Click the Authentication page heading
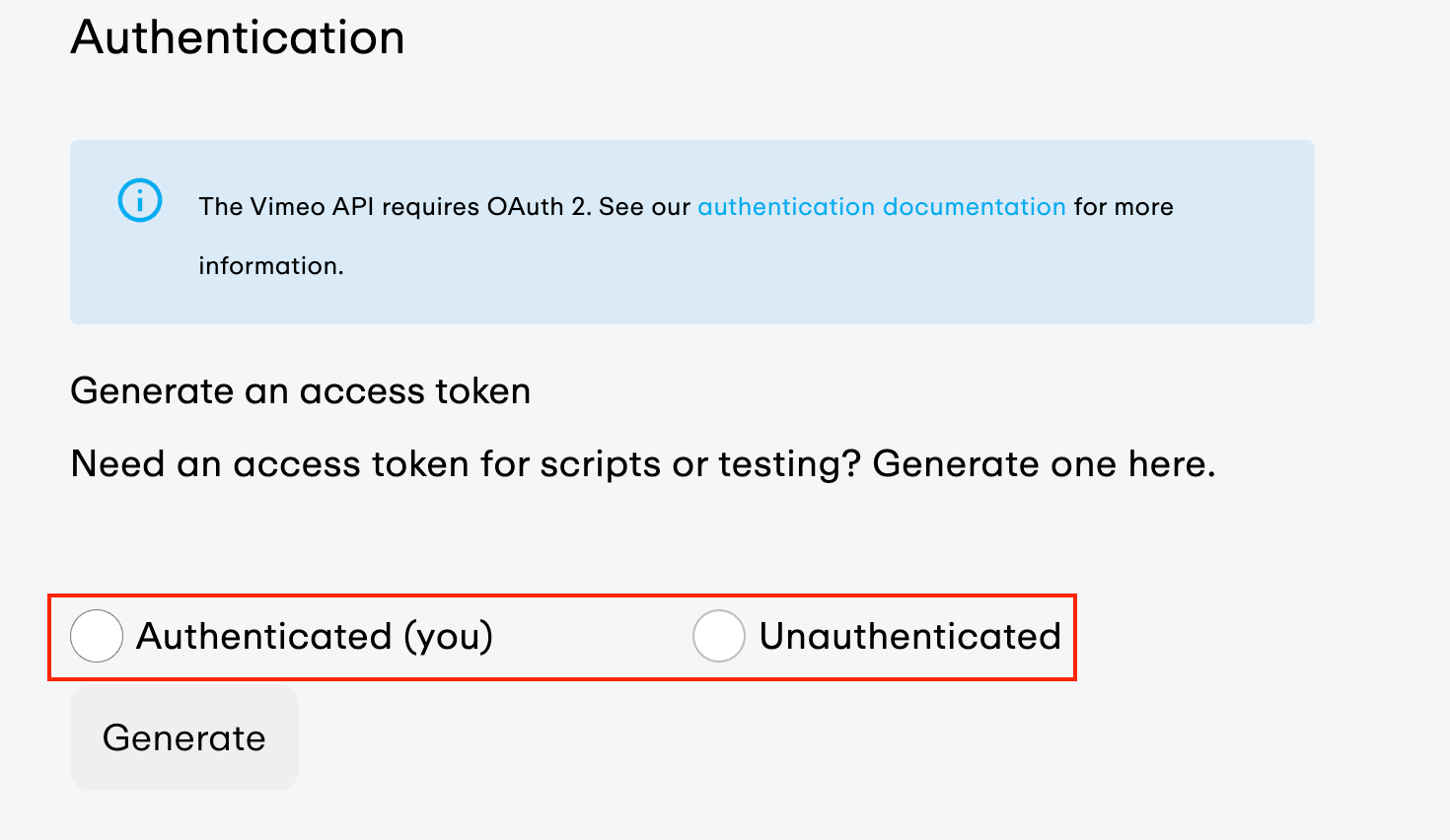This screenshot has height=840, width=1450. 237,37
